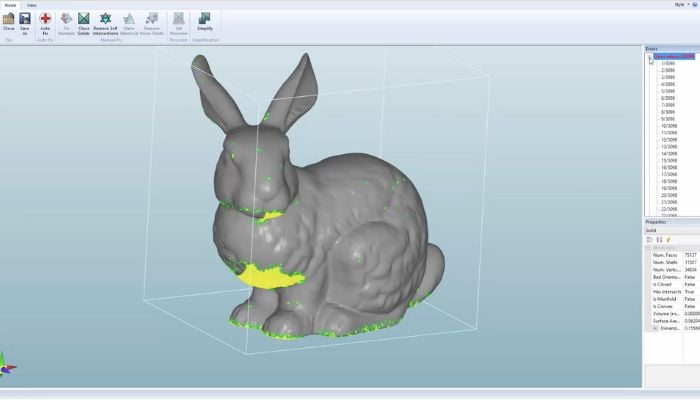Click the Is Closed property value
The height and width of the screenshot is (400, 700).
(688, 284)
